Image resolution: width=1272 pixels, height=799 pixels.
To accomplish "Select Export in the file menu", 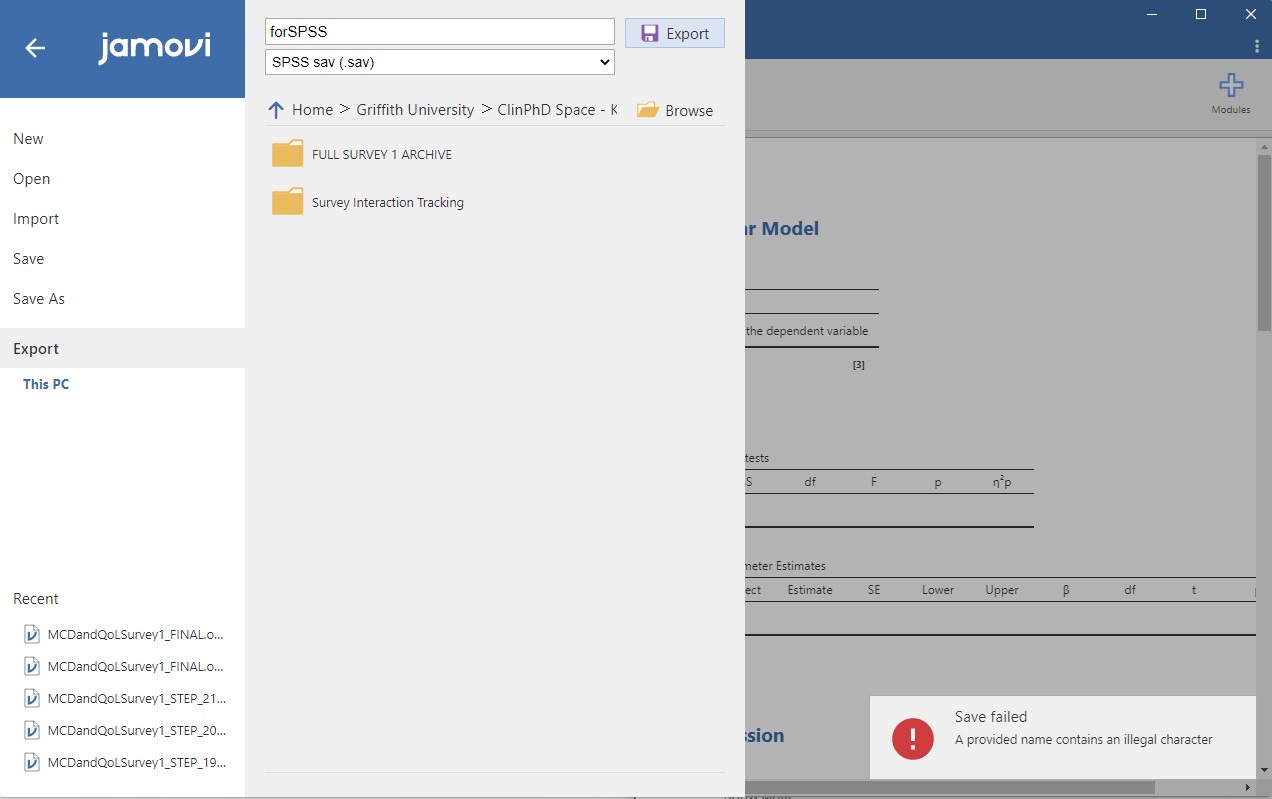I will tap(122, 348).
